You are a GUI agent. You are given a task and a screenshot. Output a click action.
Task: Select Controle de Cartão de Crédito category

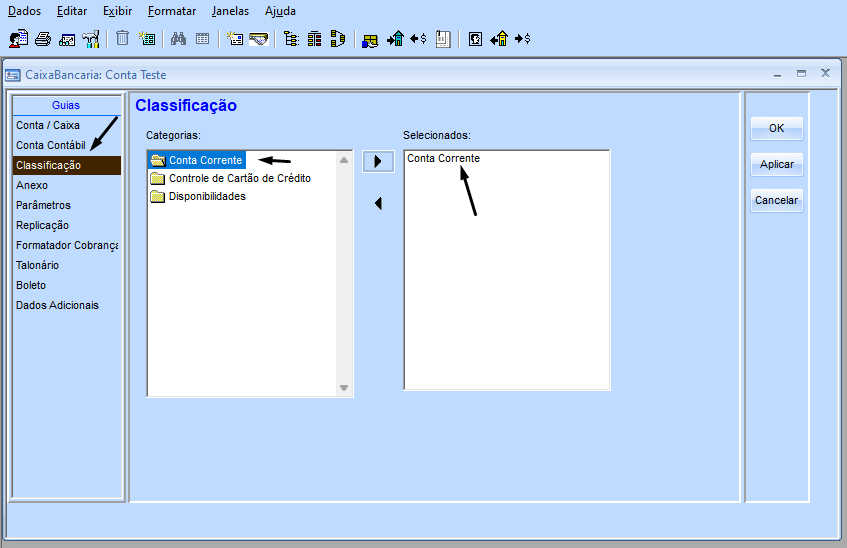[x=239, y=178]
